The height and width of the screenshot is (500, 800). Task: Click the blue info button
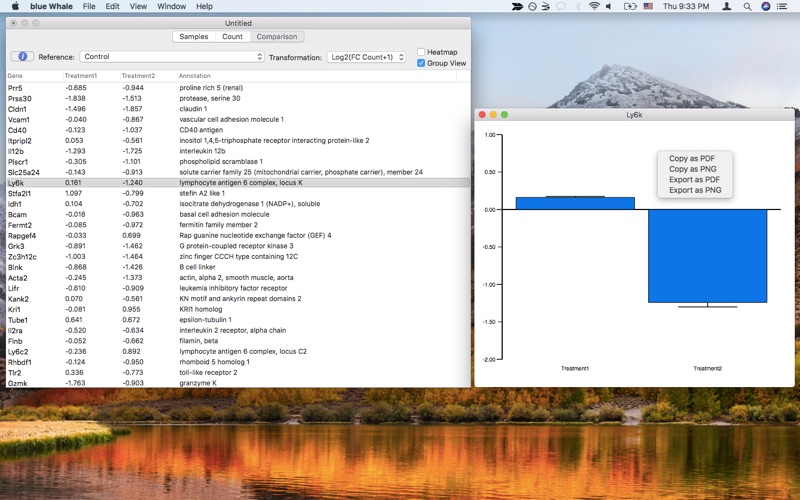pos(22,57)
